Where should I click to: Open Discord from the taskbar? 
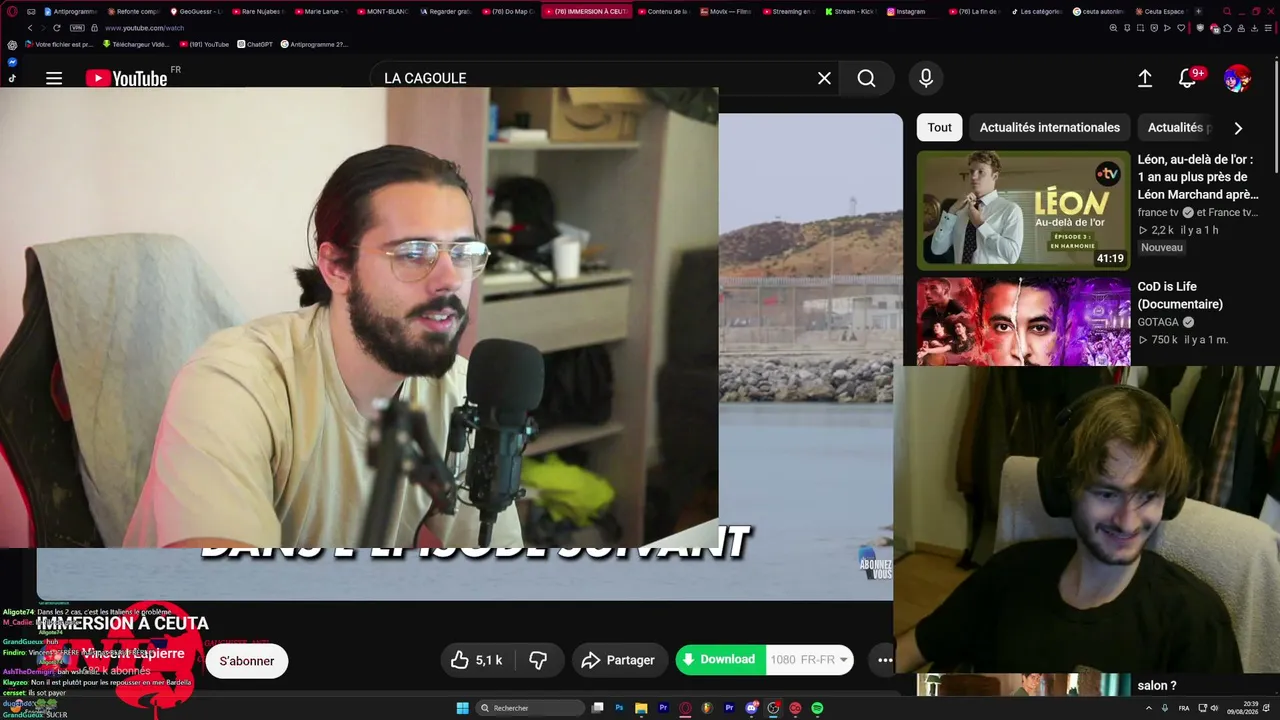pos(751,708)
